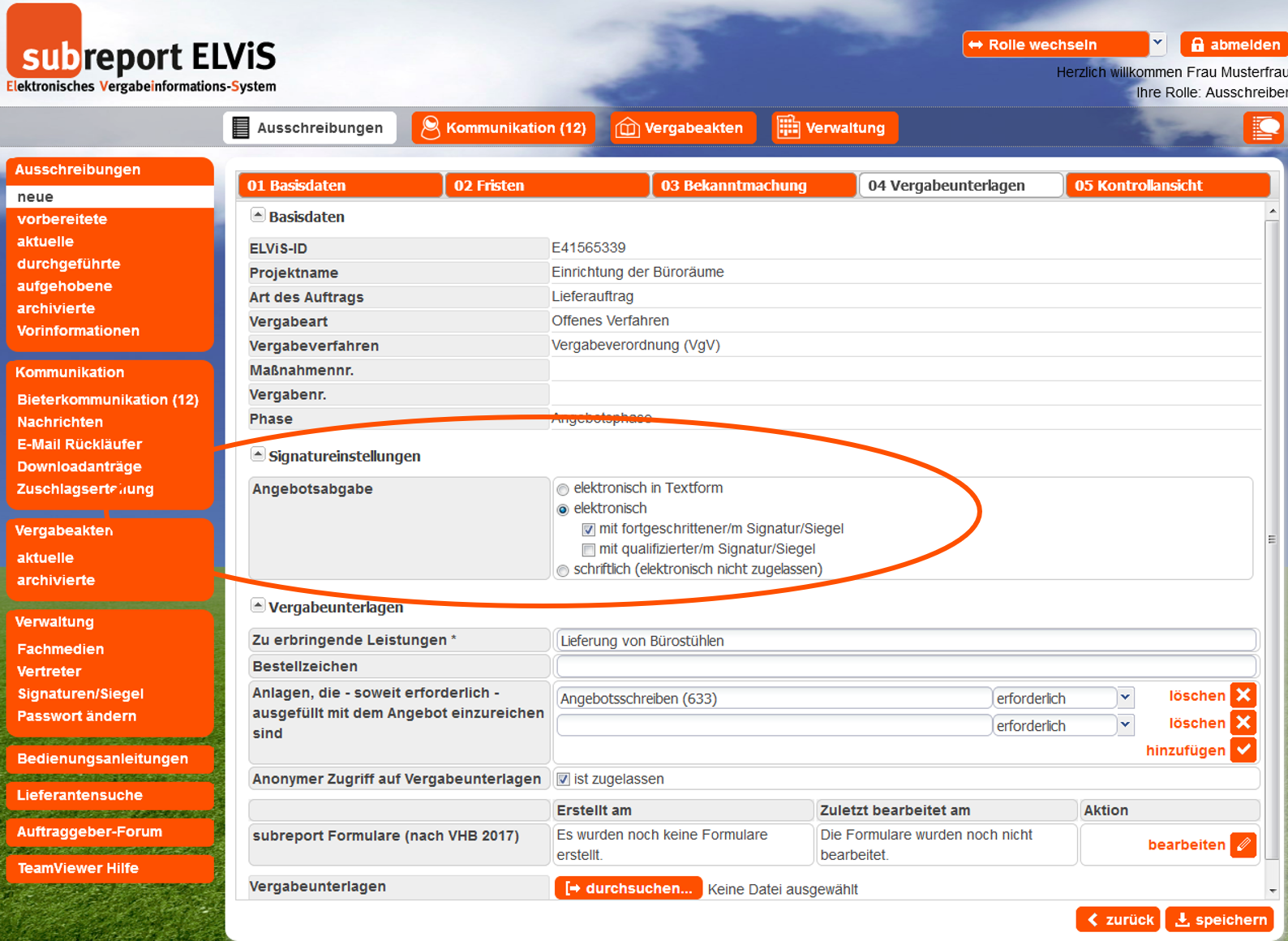This screenshot has height=941, width=1288.
Task: Click the chat bubble icon in top right
Action: click(x=1264, y=128)
